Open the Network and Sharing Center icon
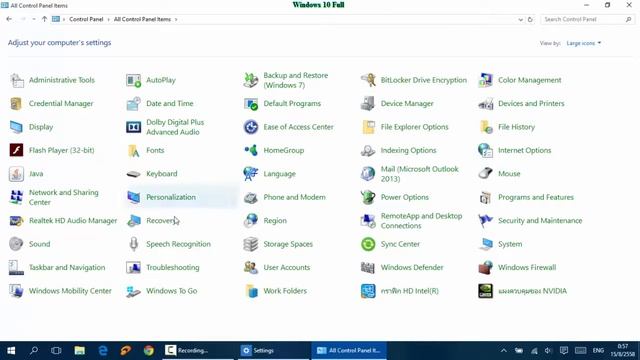Image resolution: width=640 pixels, height=360 pixels. pyautogui.click(x=17, y=197)
